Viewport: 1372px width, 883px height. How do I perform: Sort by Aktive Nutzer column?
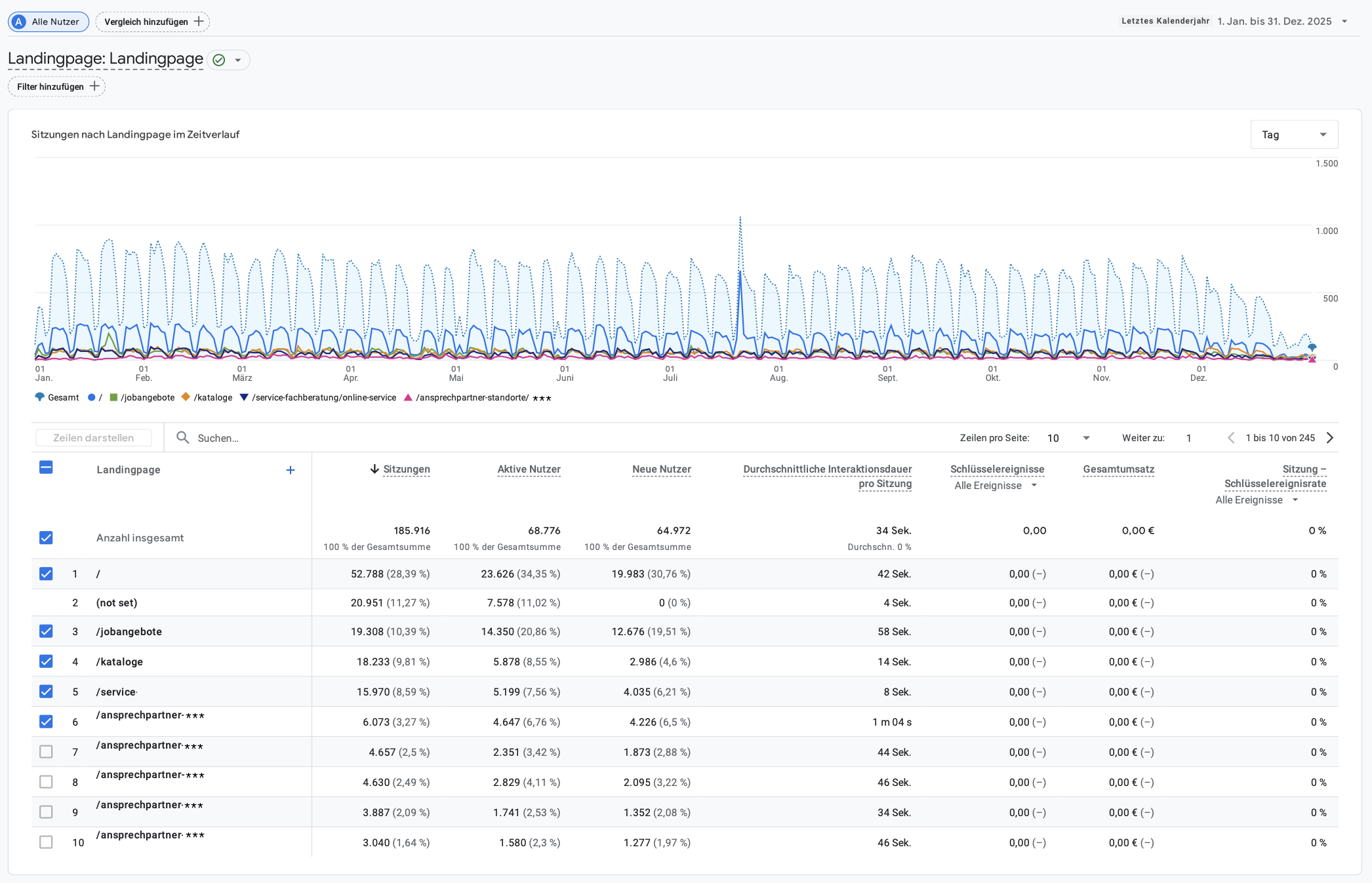(x=529, y=469)
